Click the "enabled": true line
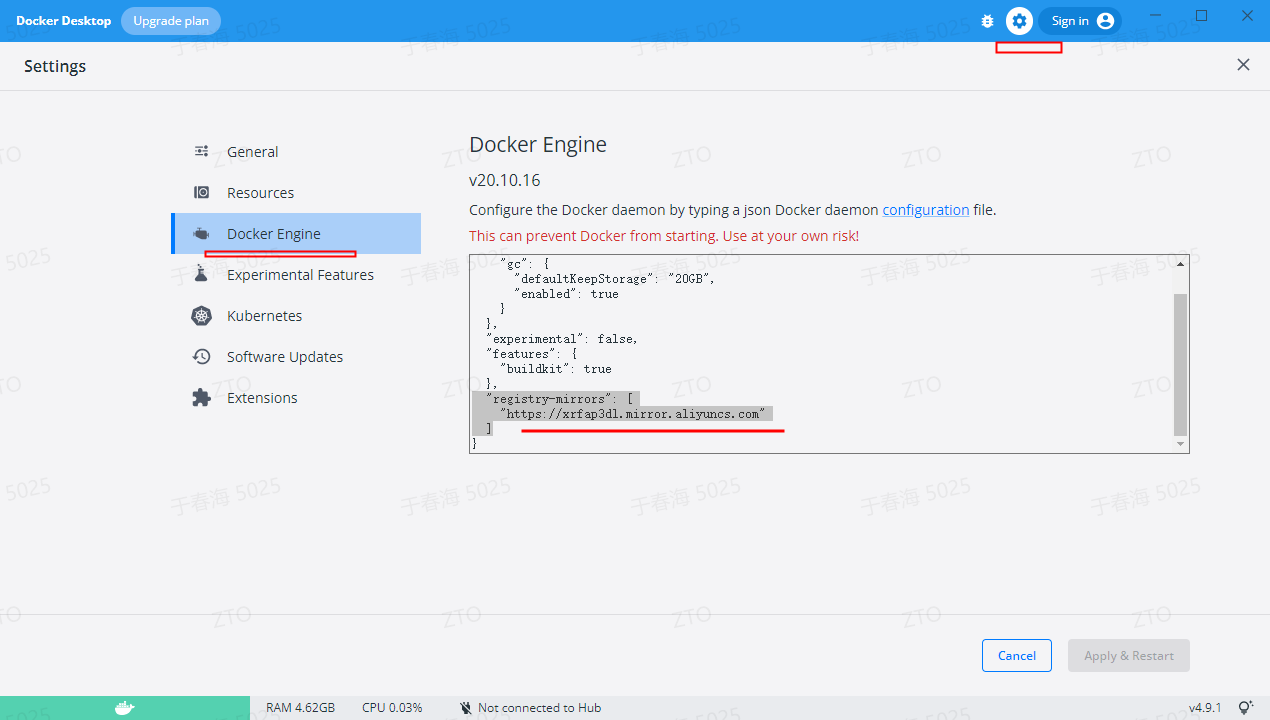The image size is (1270, 720). pyautogui.click(x=566, y=294)
